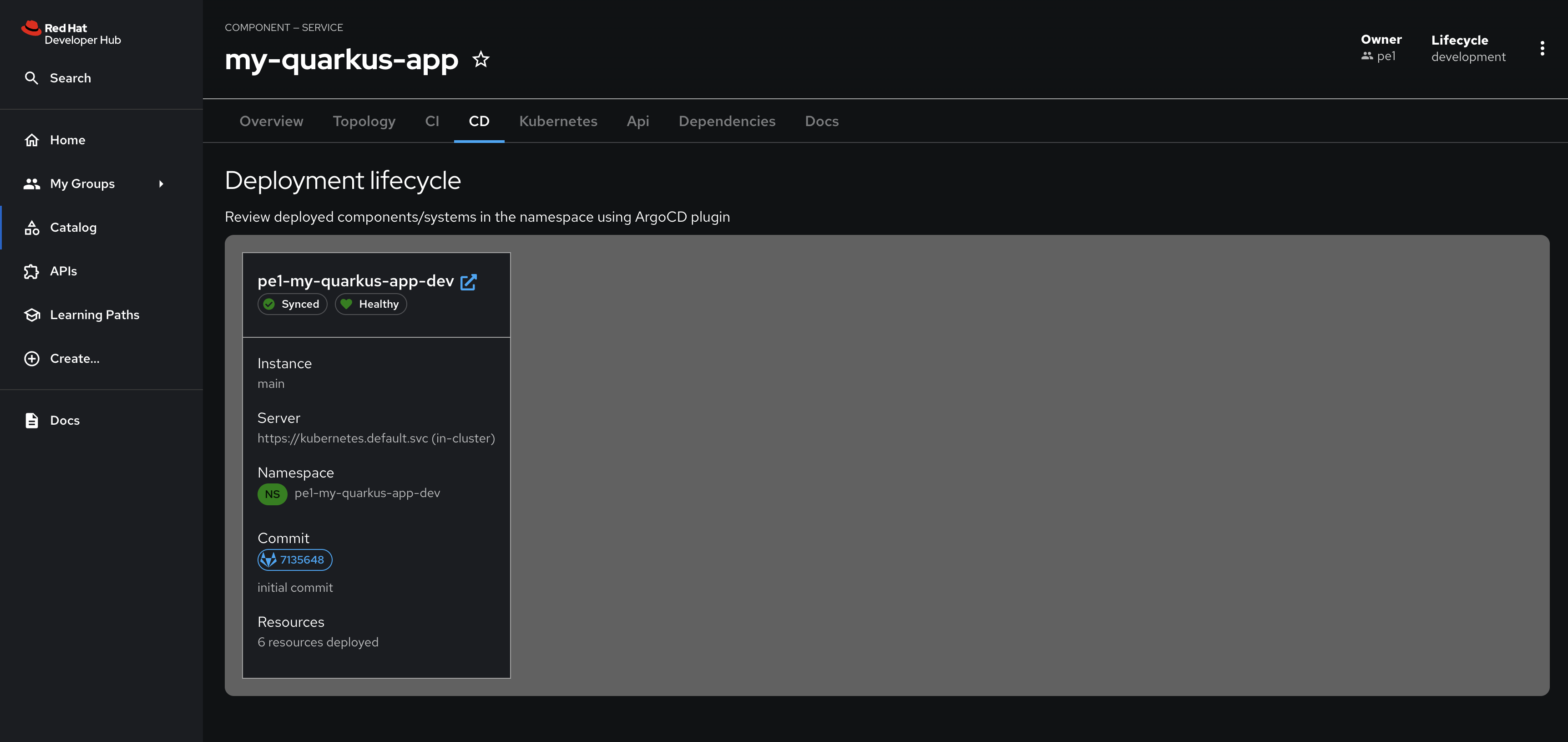Click the Catalog shapes icon
The image size is (1568, 742).
click(x=32, y=227)
